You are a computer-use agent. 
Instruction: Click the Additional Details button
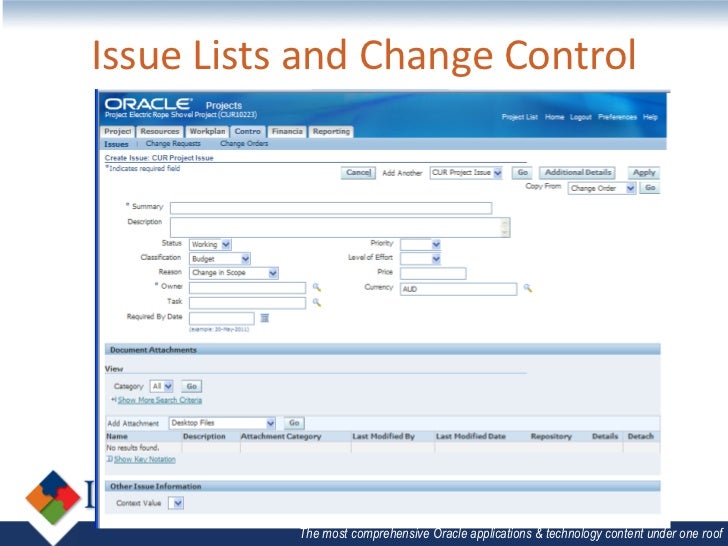[x=578, y=173]
